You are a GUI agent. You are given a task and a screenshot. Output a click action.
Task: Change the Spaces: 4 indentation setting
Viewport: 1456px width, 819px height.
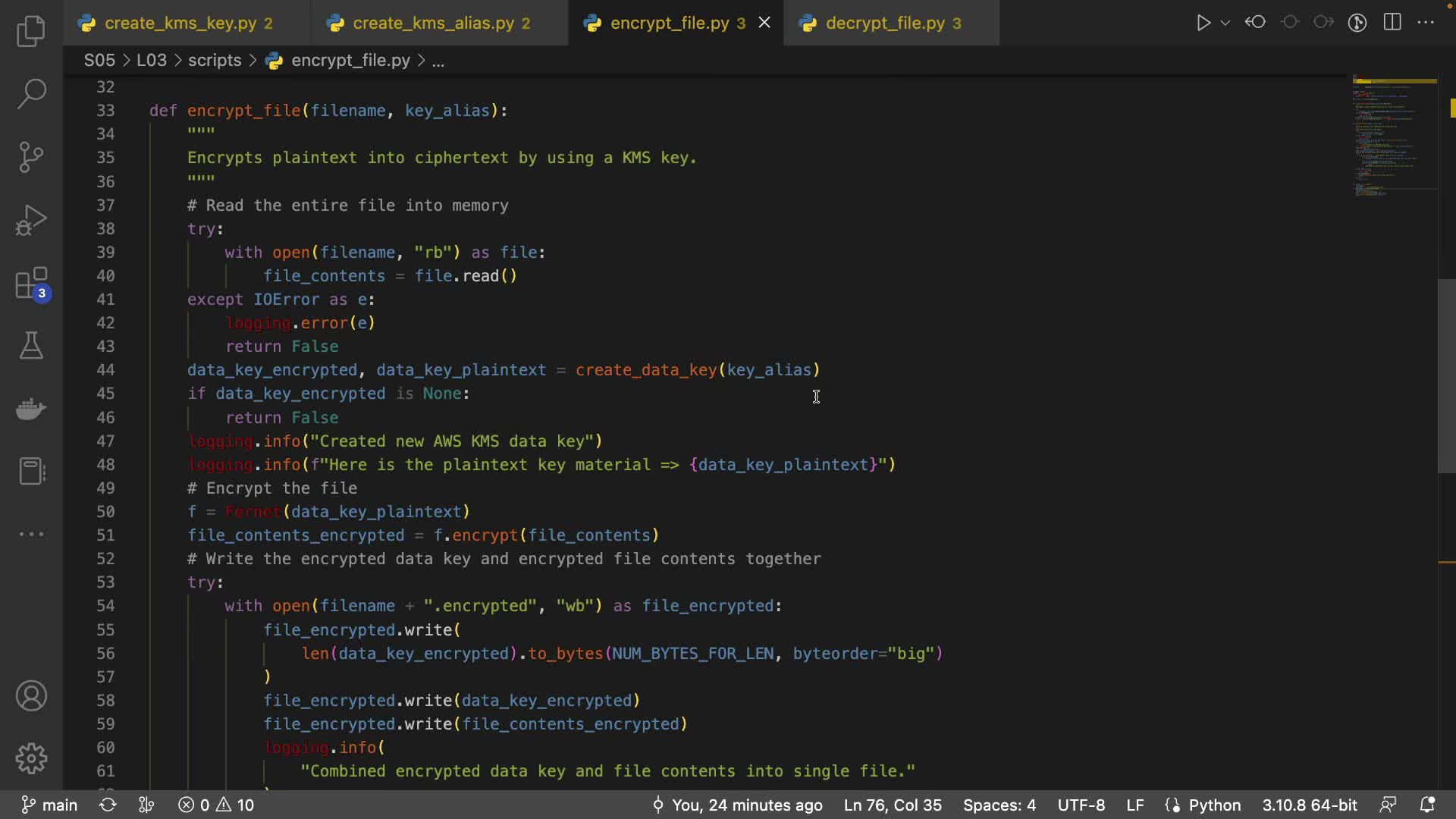click(x=999, y=805)
